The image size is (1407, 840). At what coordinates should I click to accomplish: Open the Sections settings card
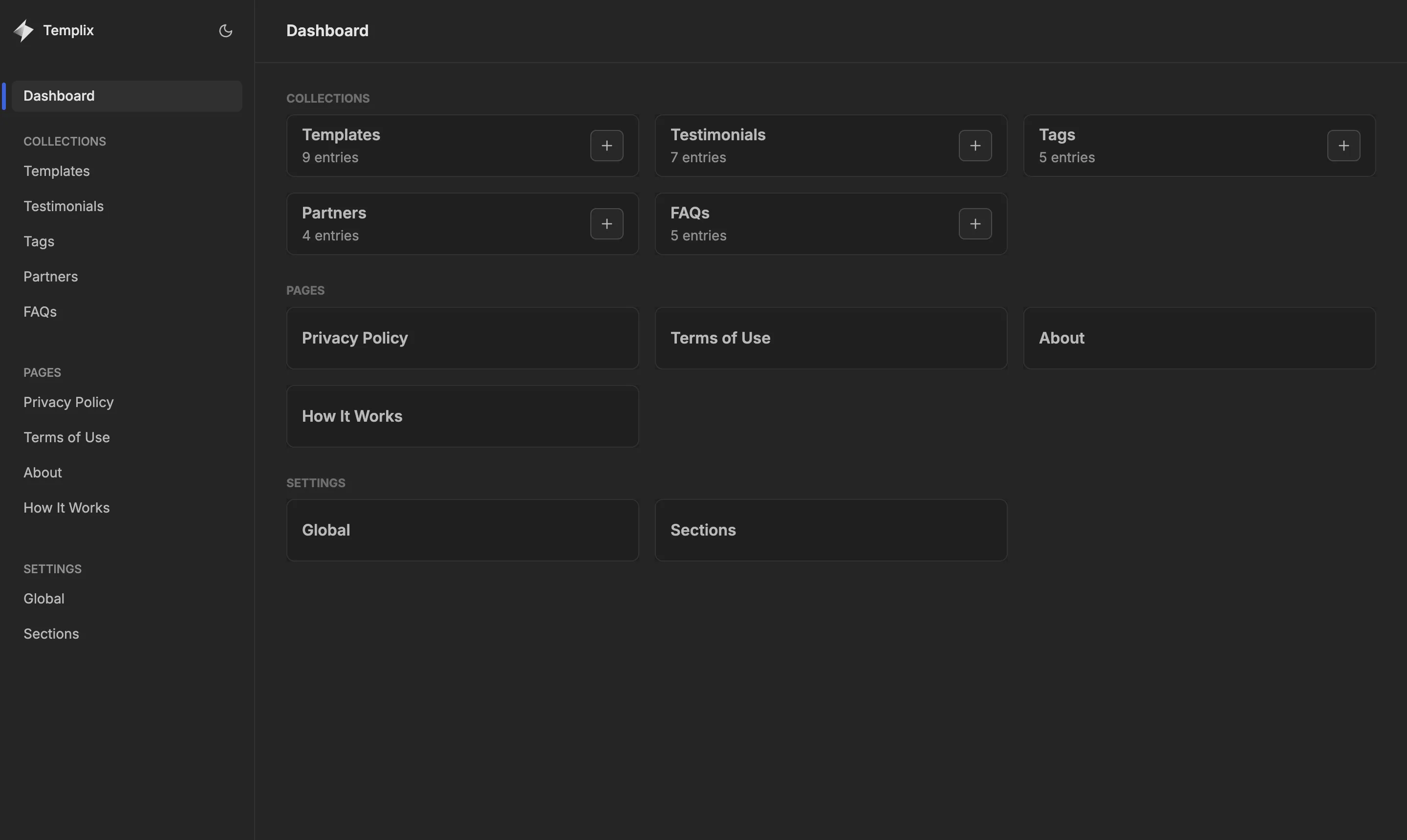tap(831, 530)
